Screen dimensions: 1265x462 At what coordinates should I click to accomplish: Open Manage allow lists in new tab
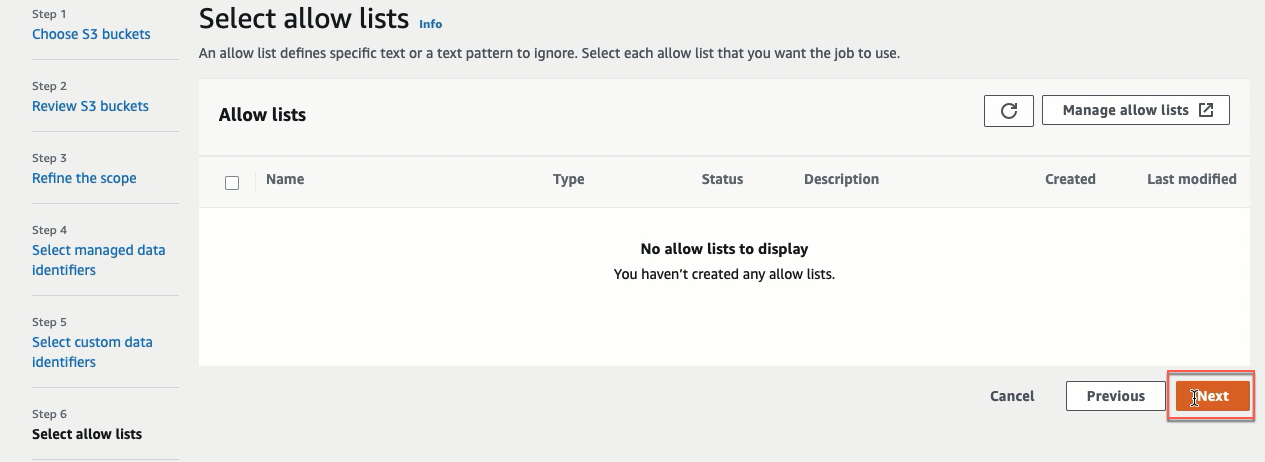pos(1136,111)
